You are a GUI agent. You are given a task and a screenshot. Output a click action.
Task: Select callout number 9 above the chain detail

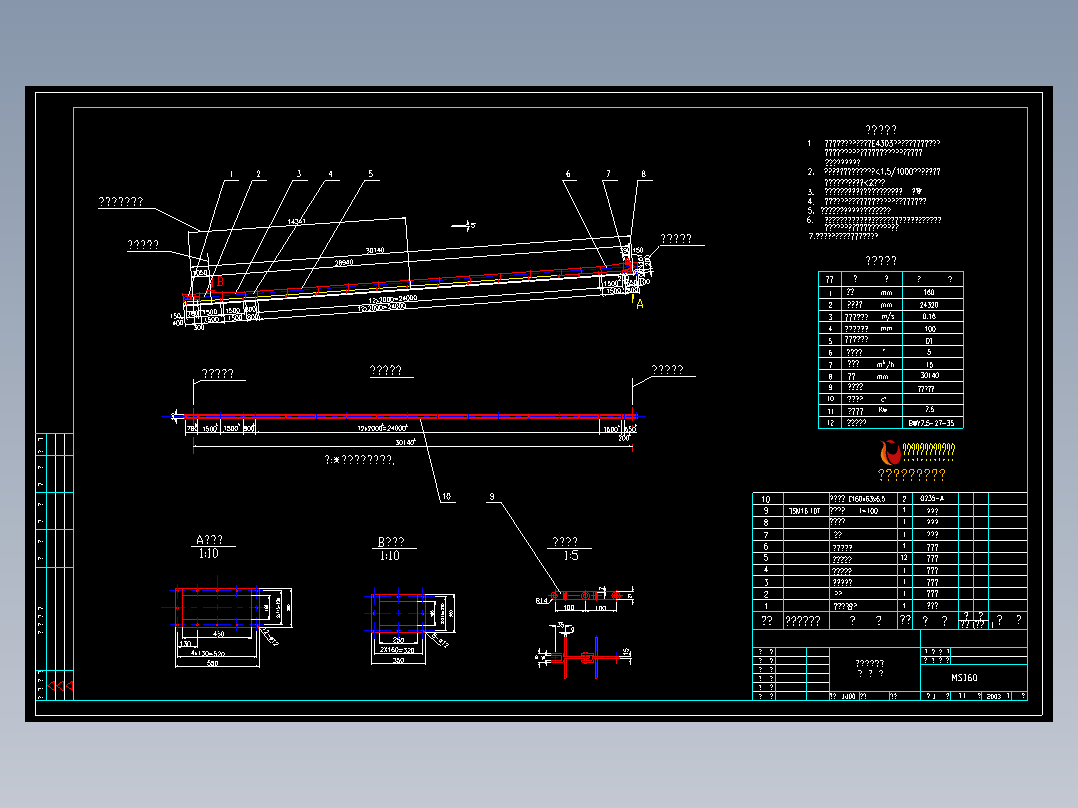pos(492,496)
